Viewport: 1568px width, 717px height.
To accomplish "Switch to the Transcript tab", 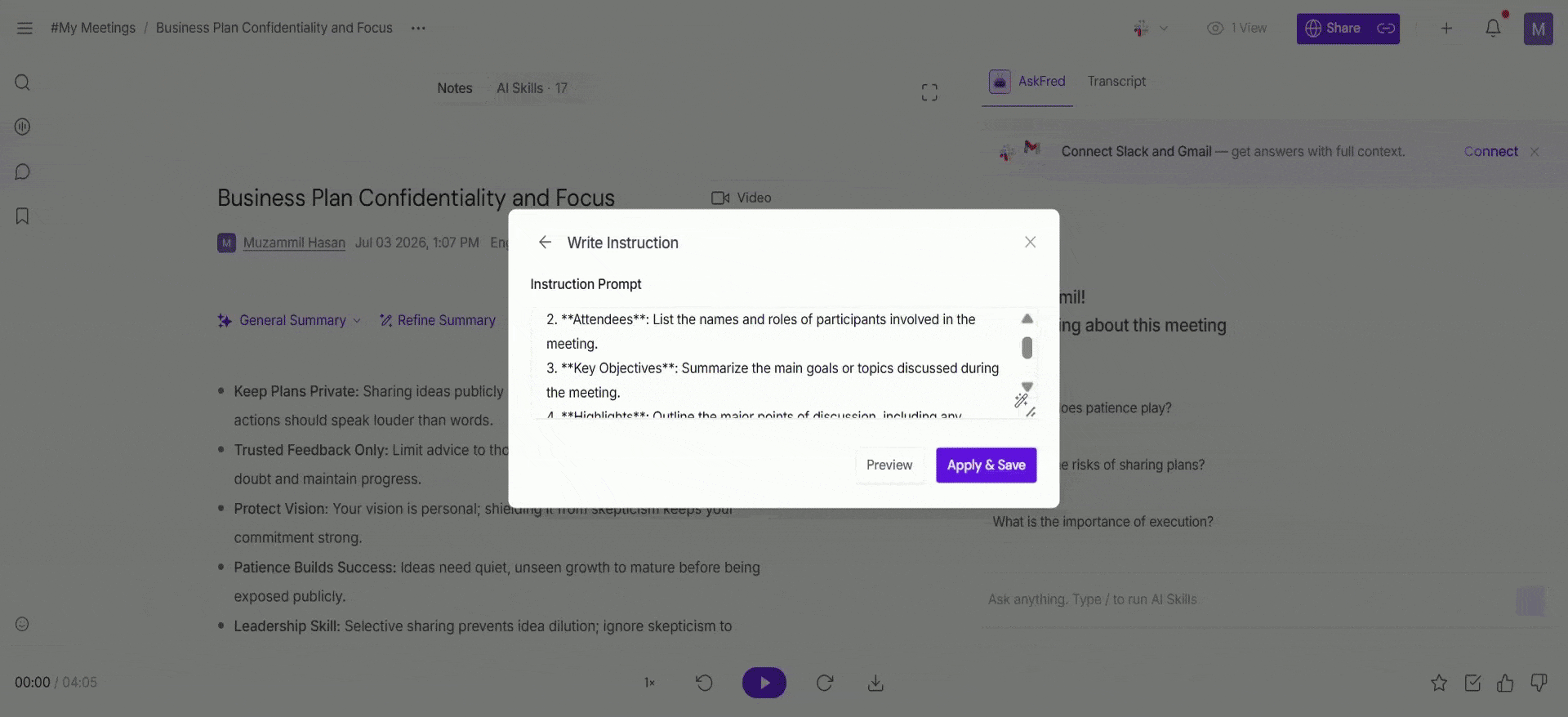I will [x=1116, y=81].
